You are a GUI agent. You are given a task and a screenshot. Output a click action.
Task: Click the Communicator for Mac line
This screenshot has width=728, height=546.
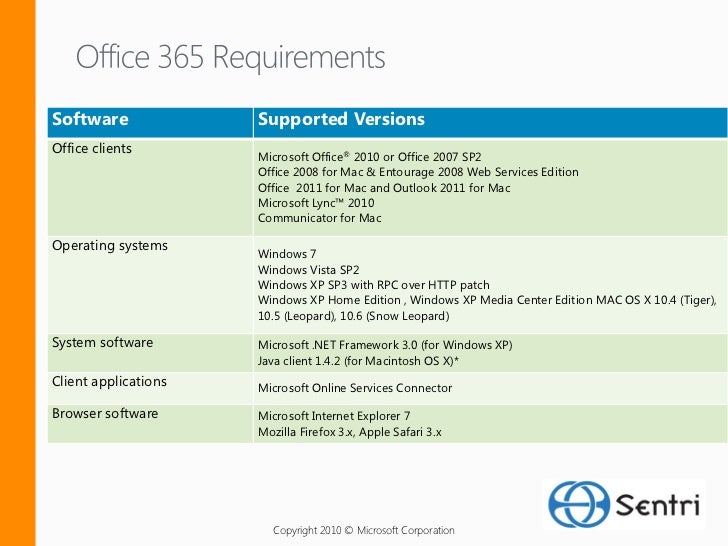319,218
